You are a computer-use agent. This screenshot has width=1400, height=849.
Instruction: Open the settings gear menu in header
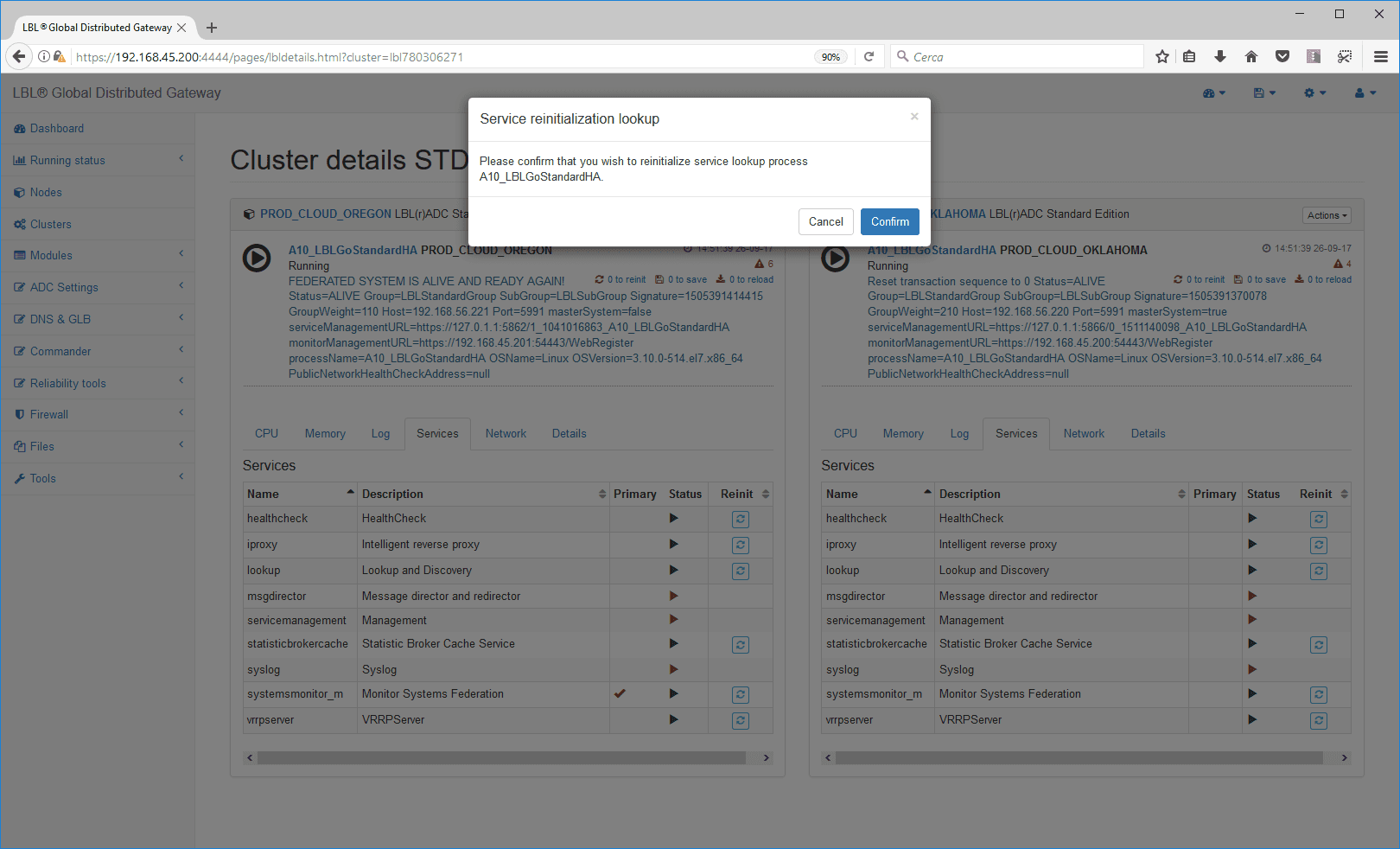(1314, 93)
